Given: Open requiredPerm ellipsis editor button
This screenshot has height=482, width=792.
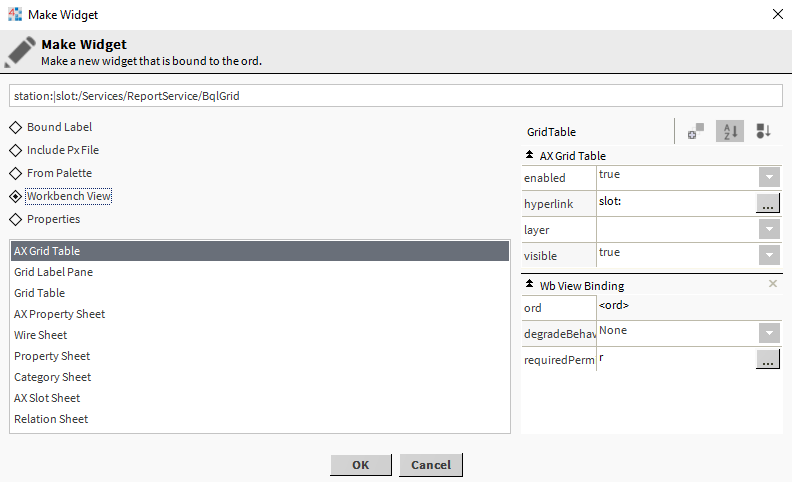Looking at the screenshot, I should (767, 360).
